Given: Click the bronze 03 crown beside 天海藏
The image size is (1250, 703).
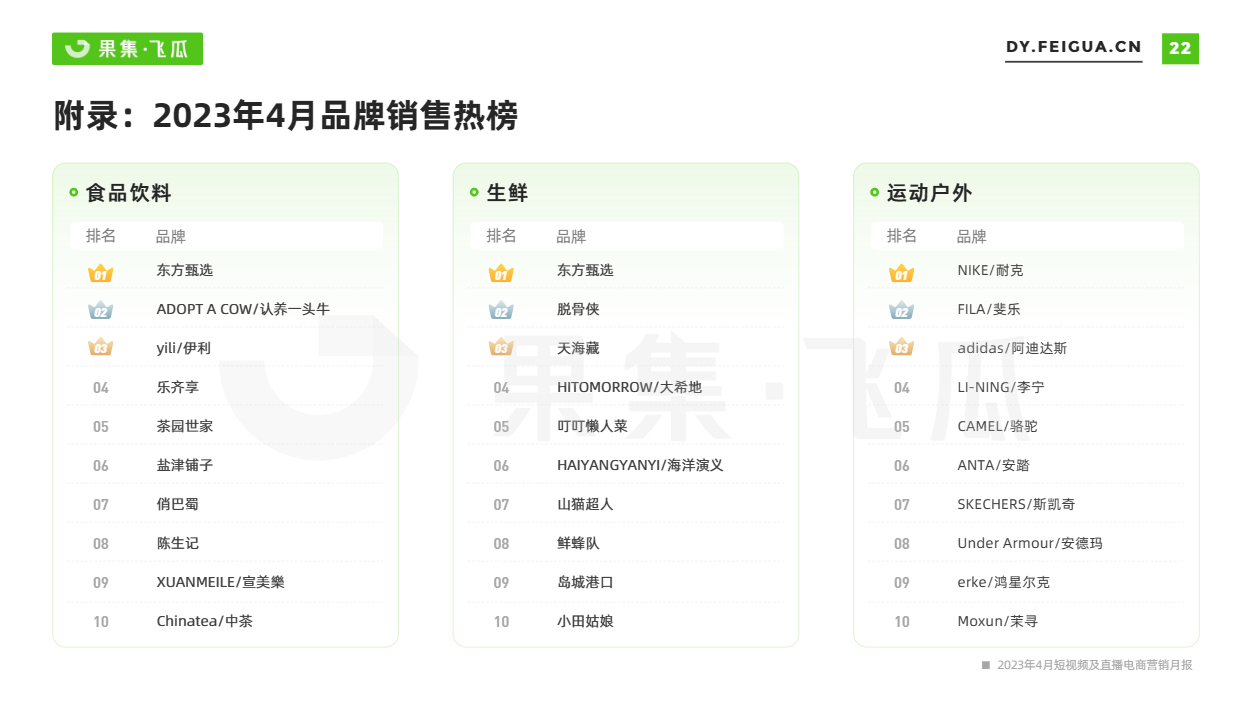Looking at the screenshot, I should [x=501, y=348].
